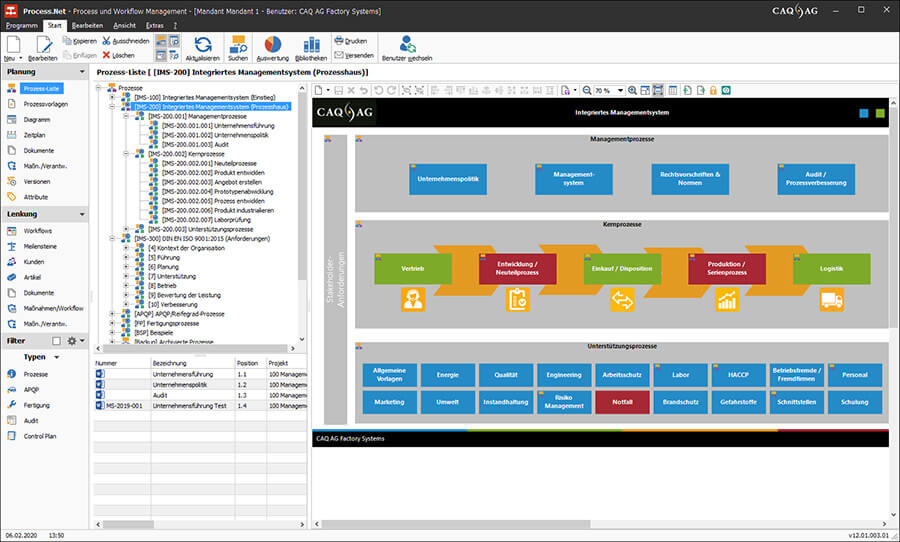The height and width of the screenshot is (542, 900).
Task: Toggle the top-right view layout button in ribbon
Action: 174,41
